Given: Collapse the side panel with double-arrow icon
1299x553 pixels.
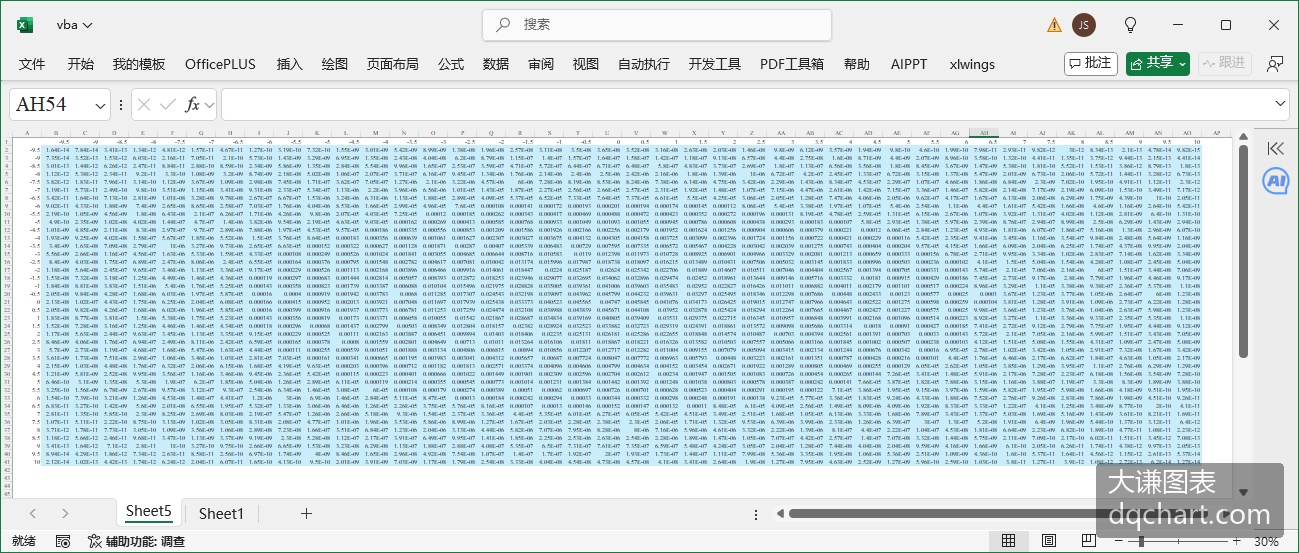Looking at the screenshot, I should click(1275, 148).
